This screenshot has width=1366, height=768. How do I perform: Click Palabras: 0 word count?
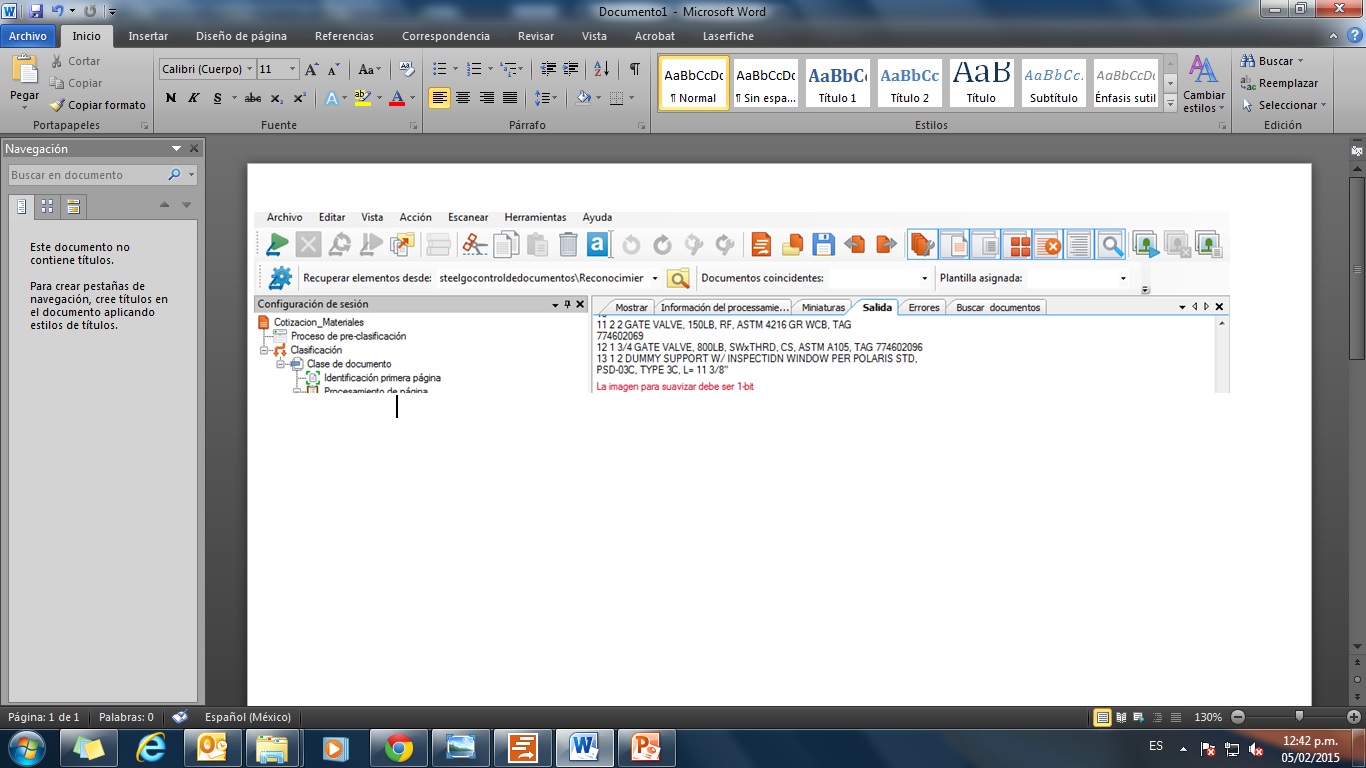[x=126, y=717]
